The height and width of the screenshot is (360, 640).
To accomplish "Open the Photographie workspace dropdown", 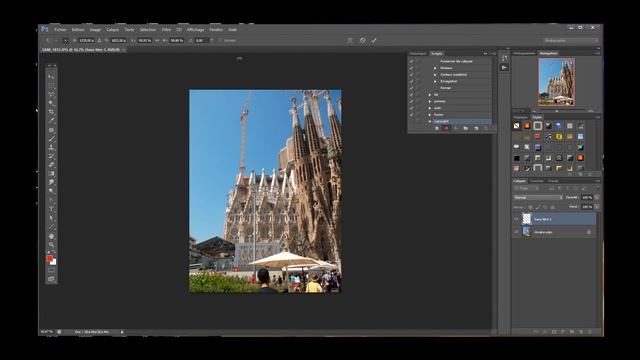I will coord(571,40).
